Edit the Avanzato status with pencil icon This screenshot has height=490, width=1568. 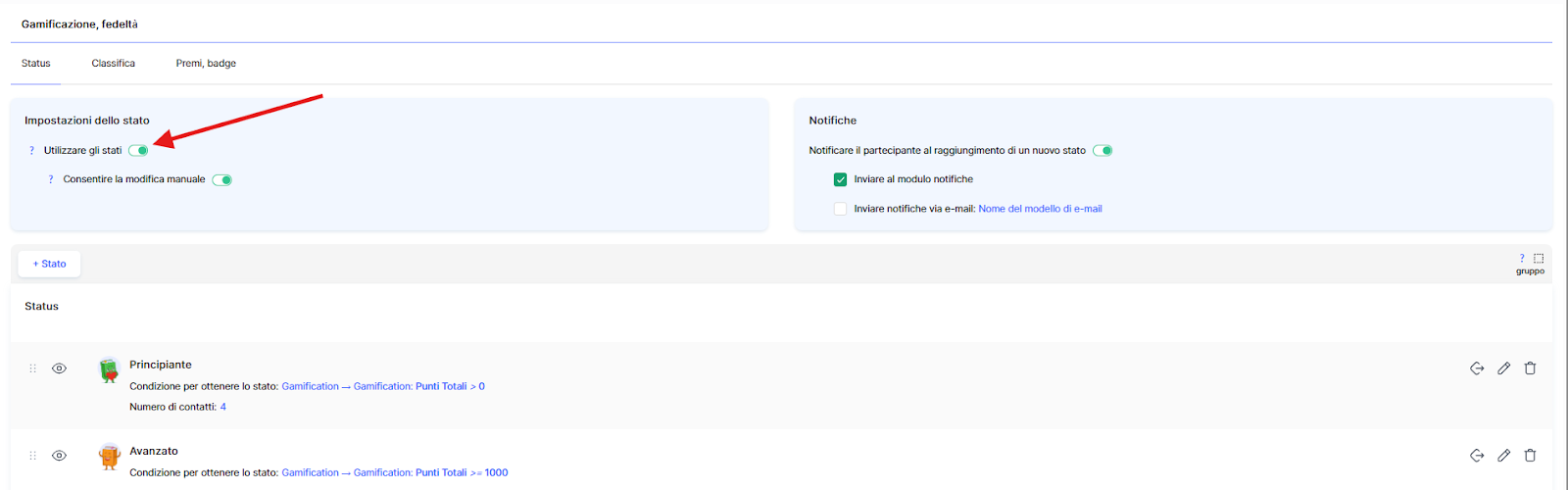click(x=1503, y=455)
